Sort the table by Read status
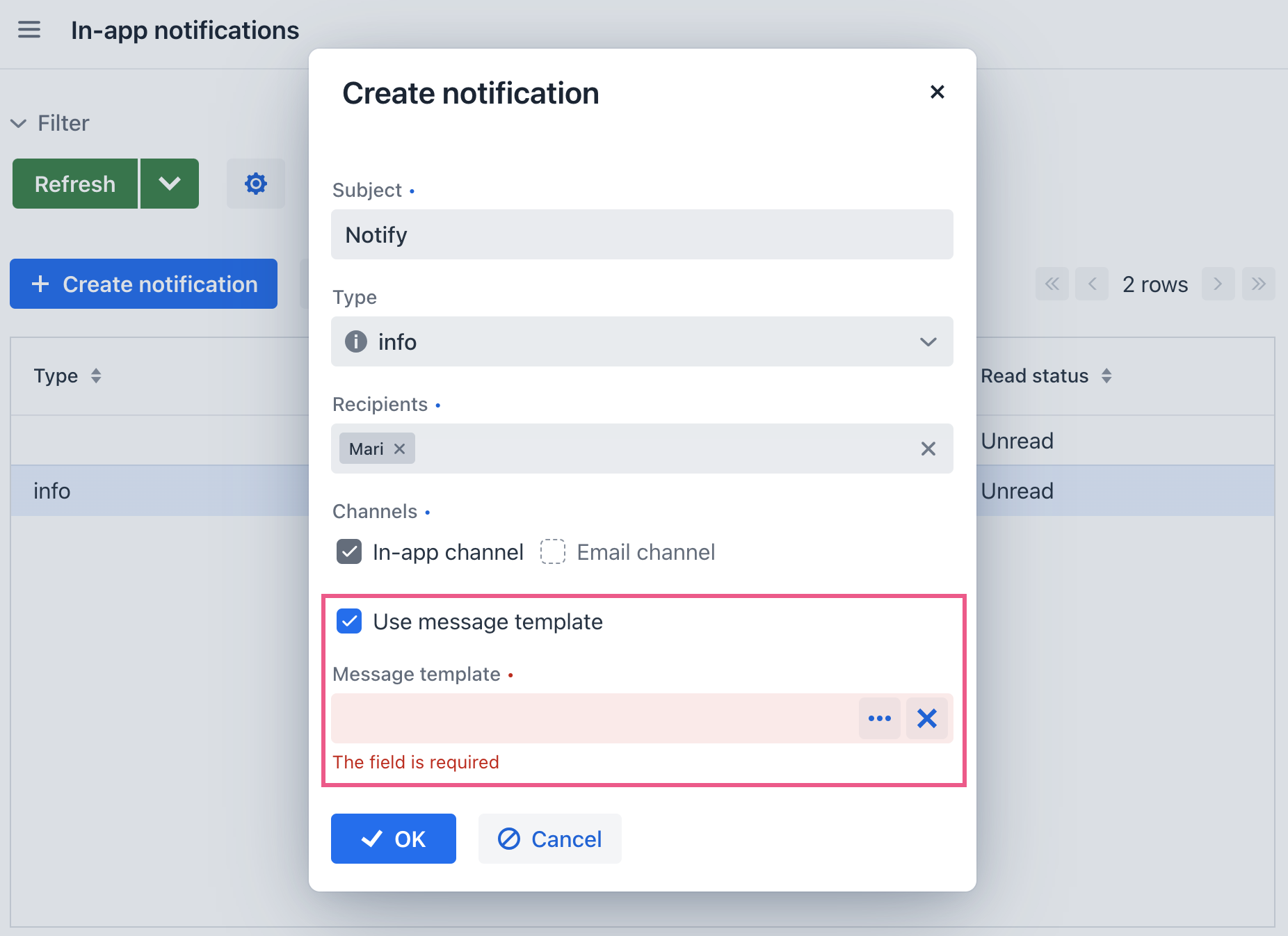Viewport: 1288px width, 936px height. tap(1107, 376)
